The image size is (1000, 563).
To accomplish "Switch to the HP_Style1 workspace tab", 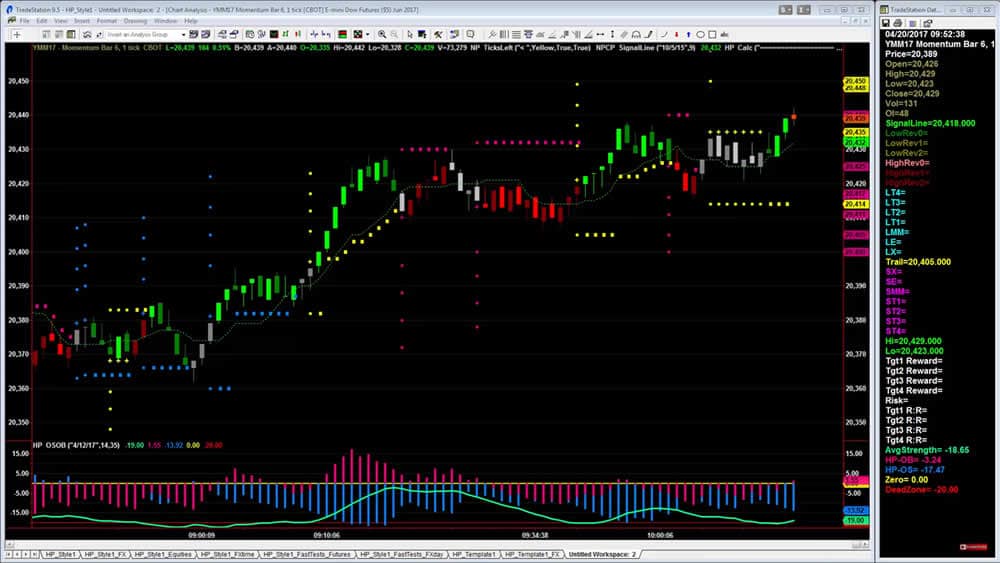I will click(61, 555).
